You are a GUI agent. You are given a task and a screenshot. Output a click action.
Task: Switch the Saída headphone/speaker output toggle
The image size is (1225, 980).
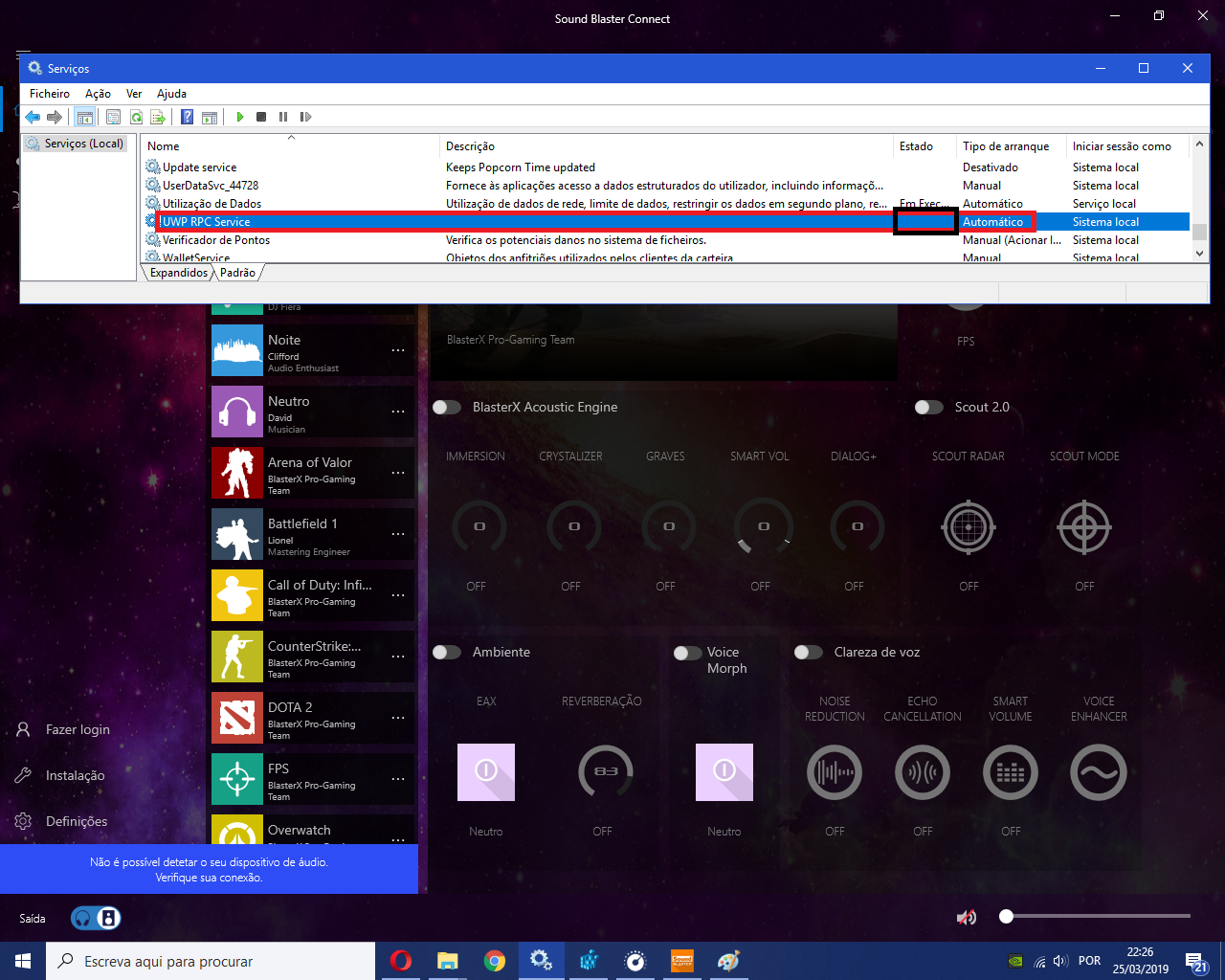coord(96,918)
